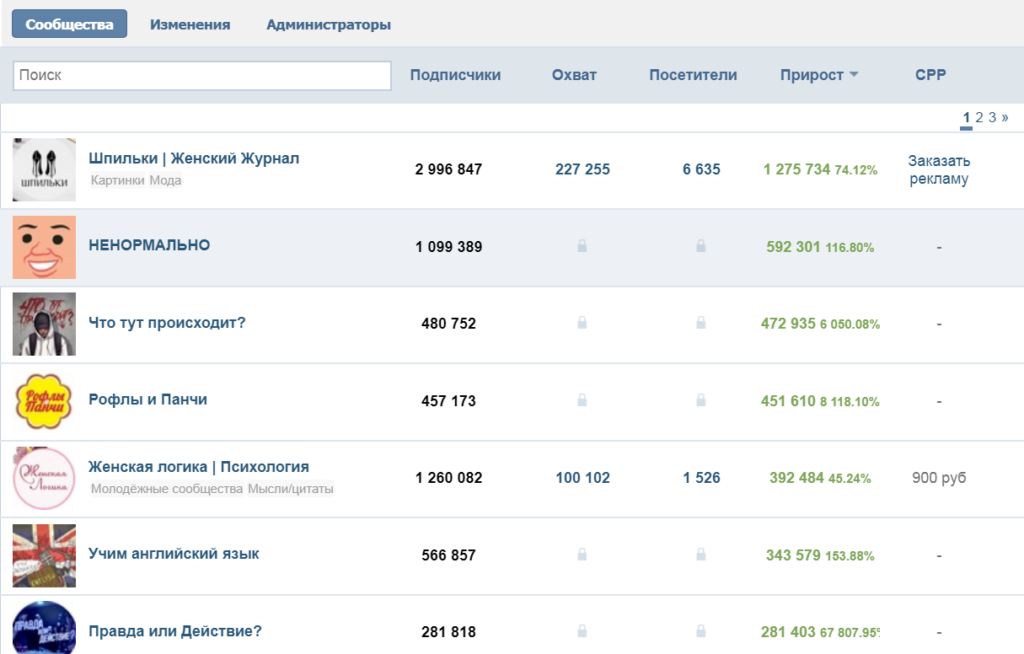Click growth value 592 301
Screen dimensions: 1024x654
[793, 247]
